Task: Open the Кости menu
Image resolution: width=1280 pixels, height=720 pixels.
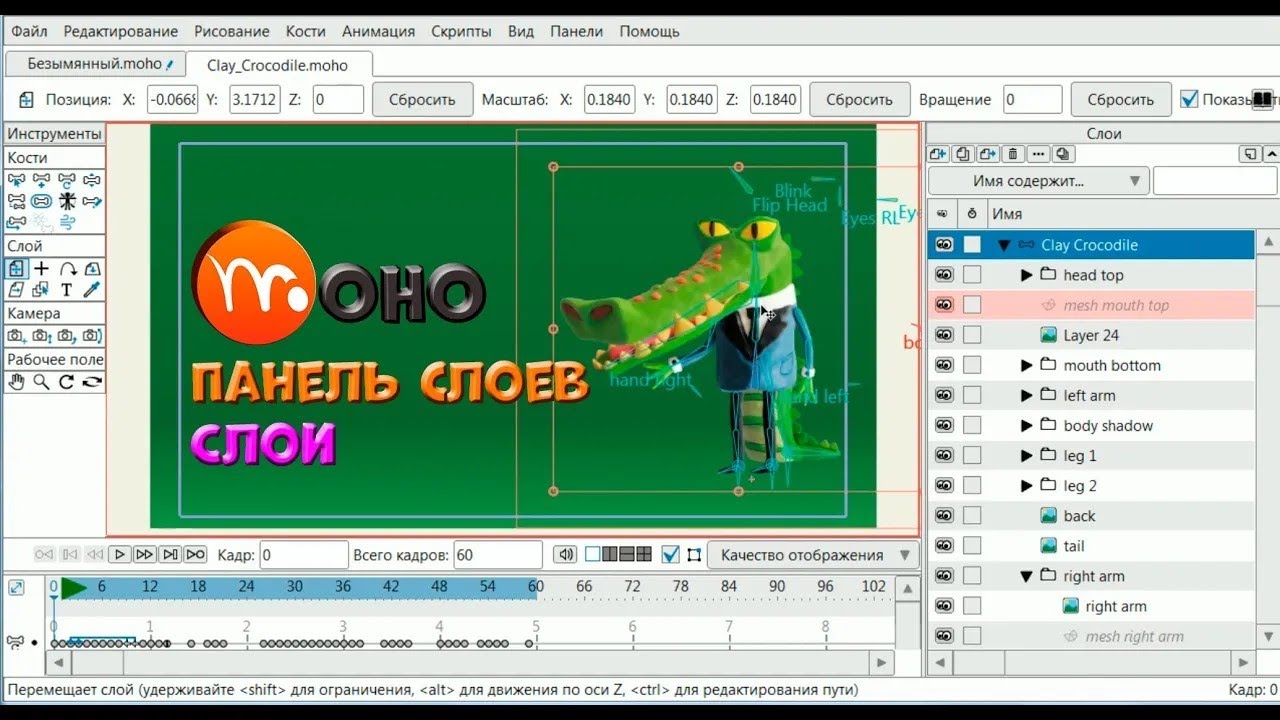Action: coord(305,31)
